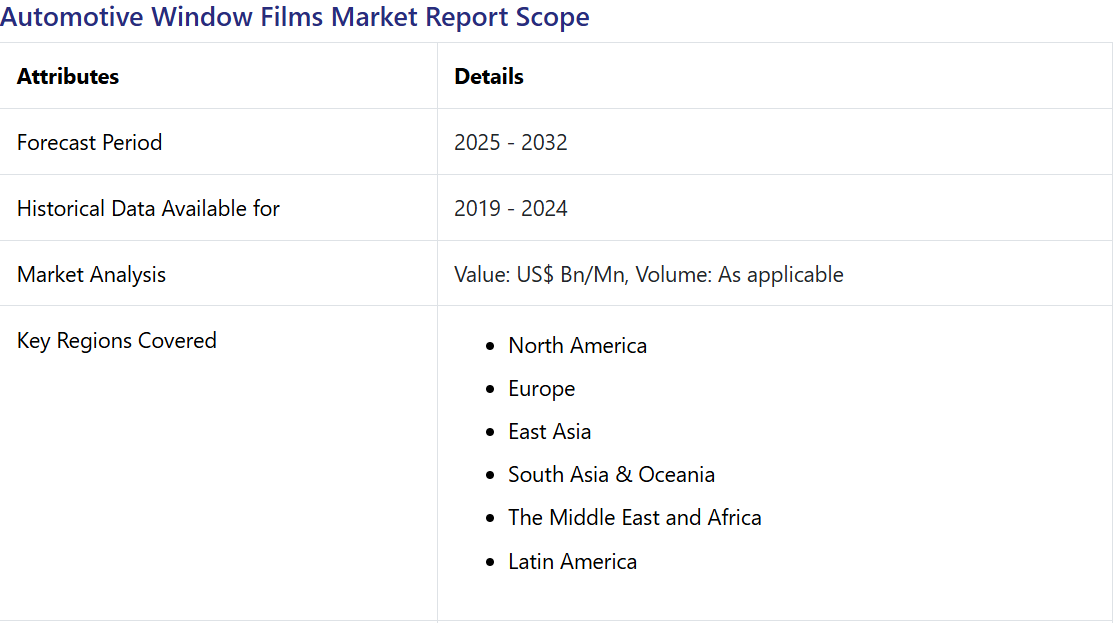
Task: Click the bullet point beside East Asia
Action: tap(489, 432)
